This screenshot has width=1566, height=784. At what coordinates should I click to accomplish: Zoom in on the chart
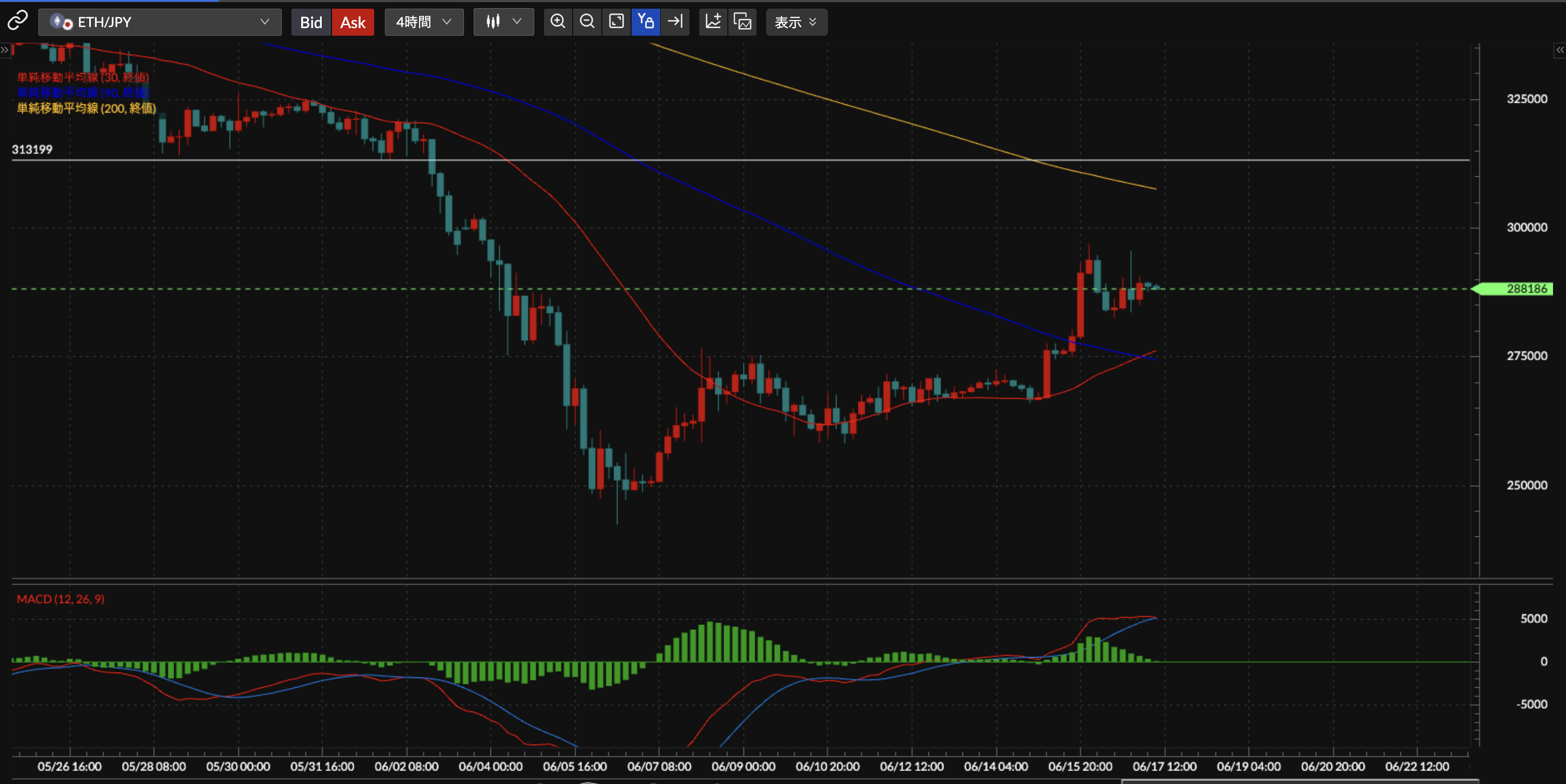558,22
